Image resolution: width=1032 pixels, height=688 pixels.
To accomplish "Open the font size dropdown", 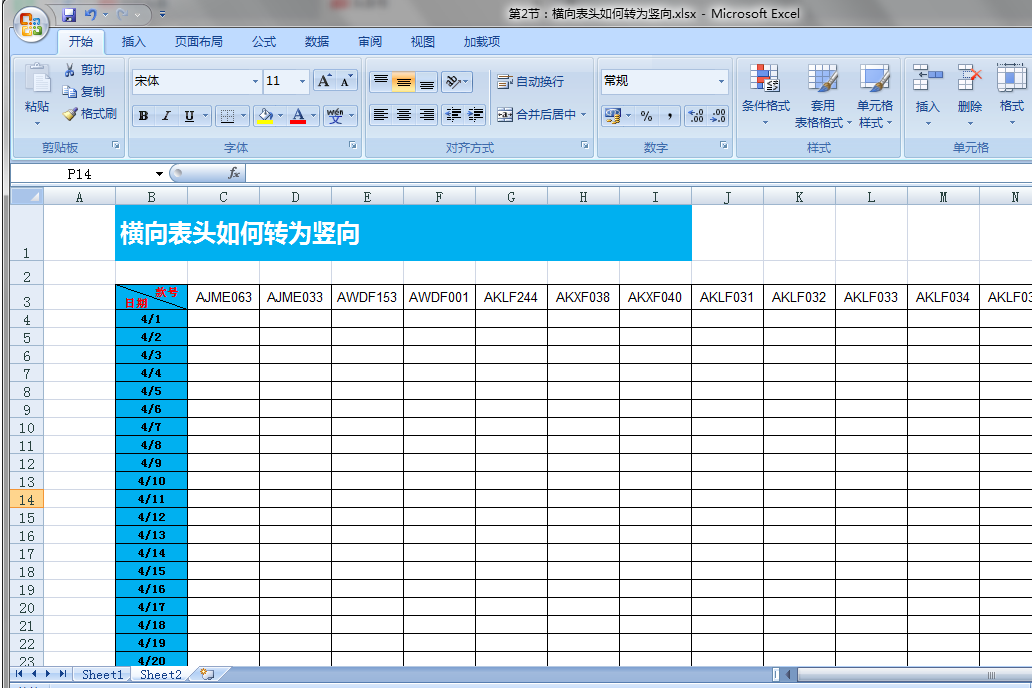I will [x=302, y=81].
